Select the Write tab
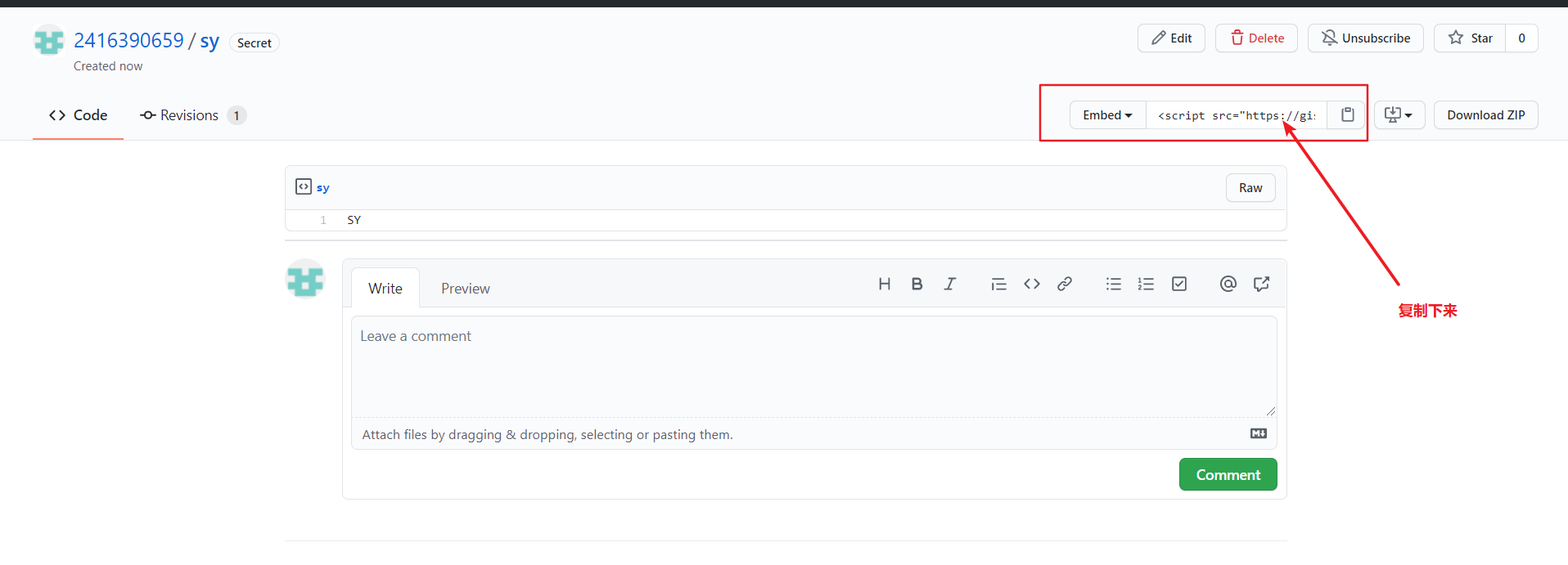Image resolution: width=1568 pixels, height=565 pixels. pos(385,288)
